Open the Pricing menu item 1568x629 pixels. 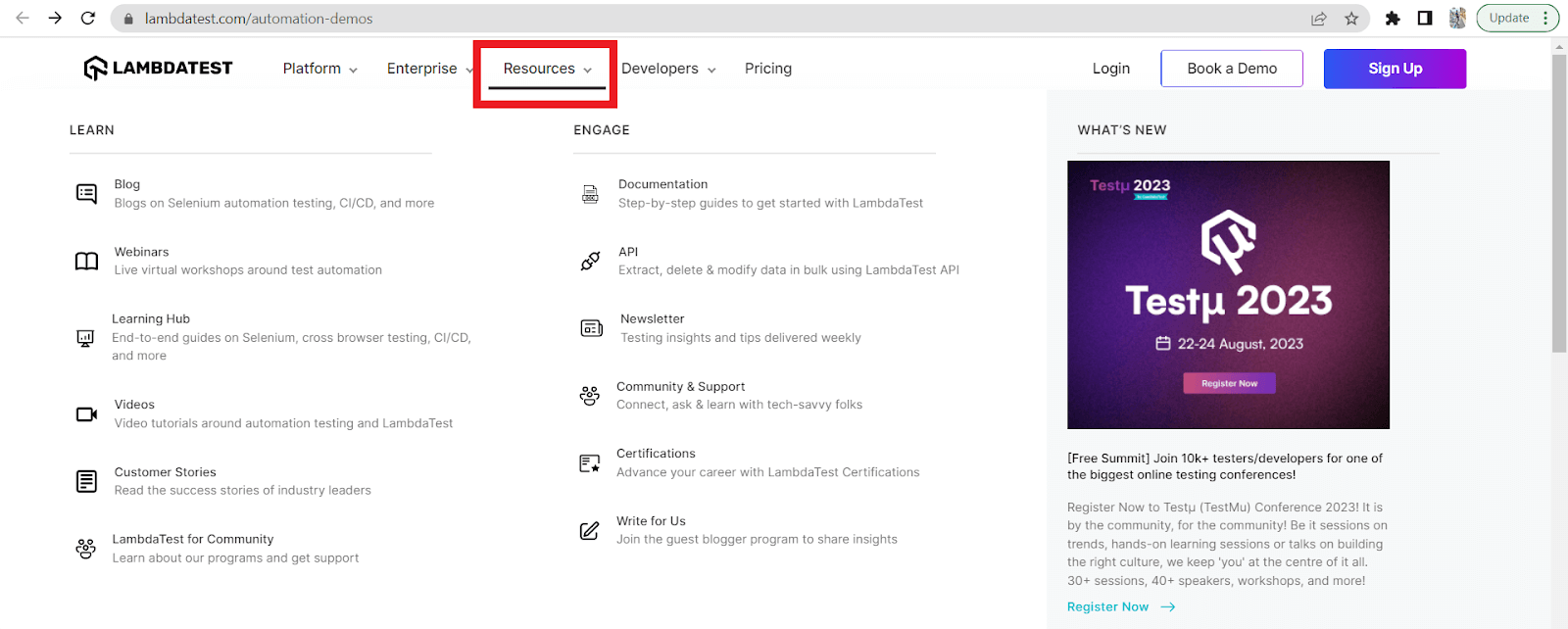click(x=768, y=69)
